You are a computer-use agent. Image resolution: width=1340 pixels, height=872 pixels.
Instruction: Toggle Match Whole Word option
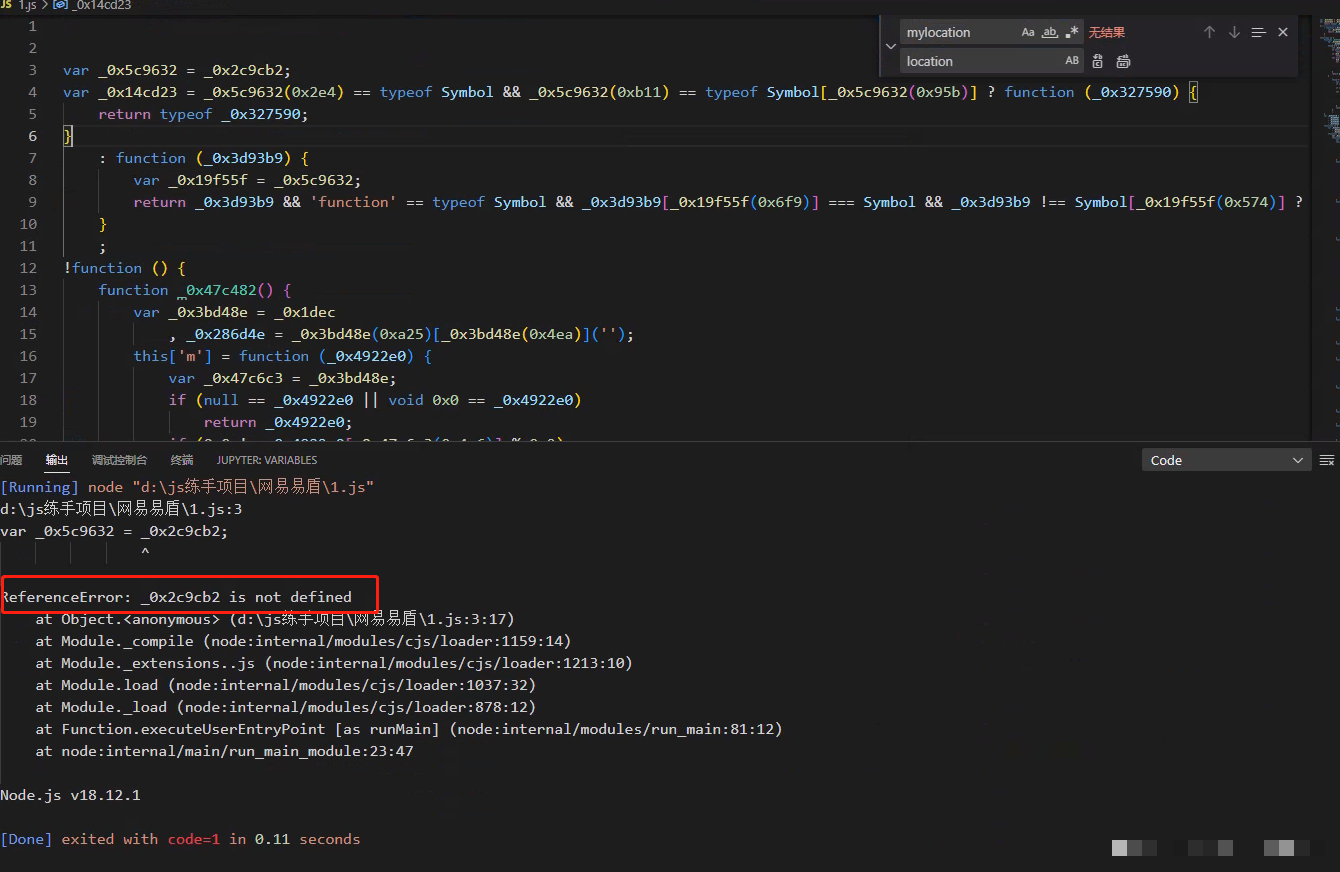[x=1050, y=33]
